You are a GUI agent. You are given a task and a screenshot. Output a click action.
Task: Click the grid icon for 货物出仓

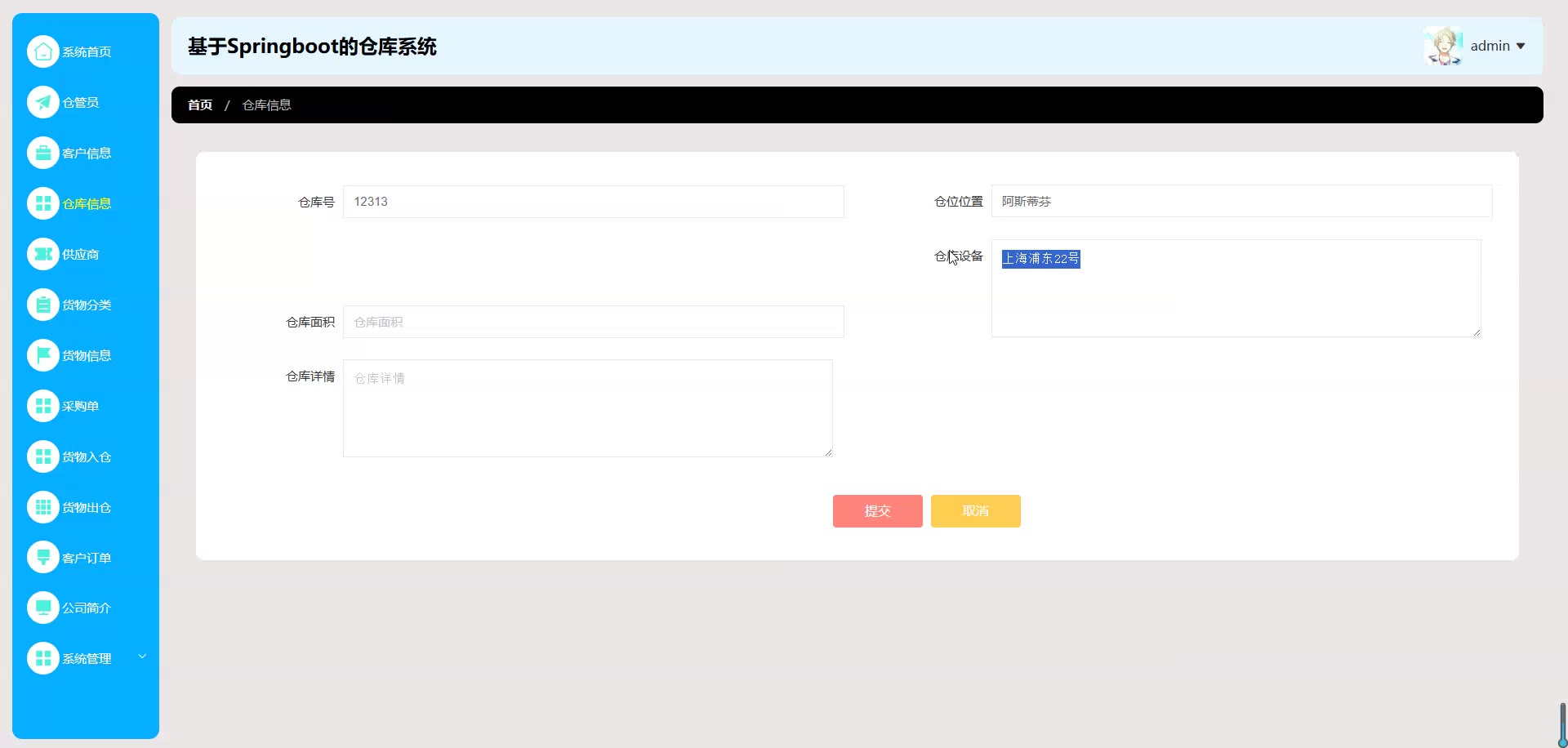(43, 507)
